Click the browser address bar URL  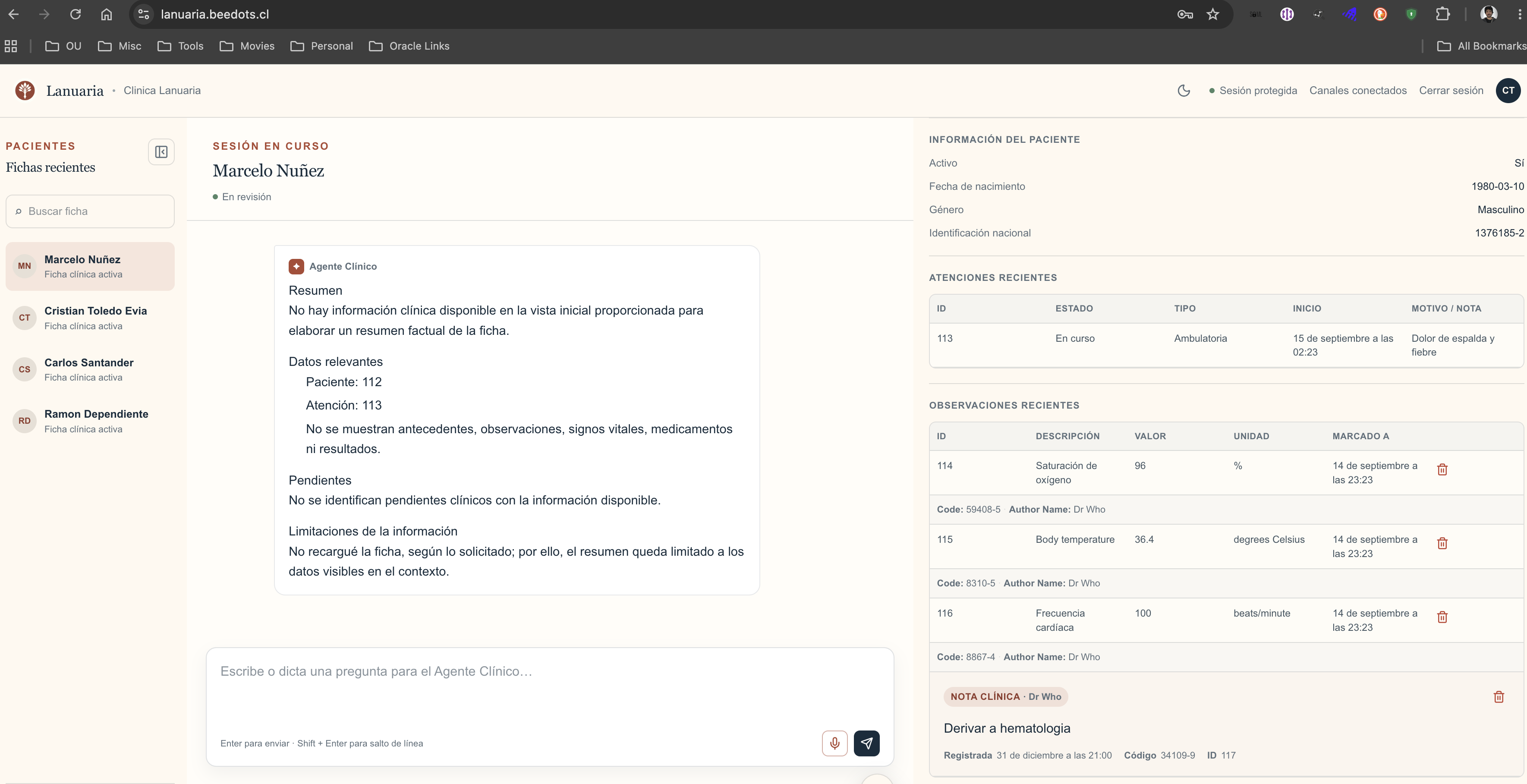click(x=214, y=14)
